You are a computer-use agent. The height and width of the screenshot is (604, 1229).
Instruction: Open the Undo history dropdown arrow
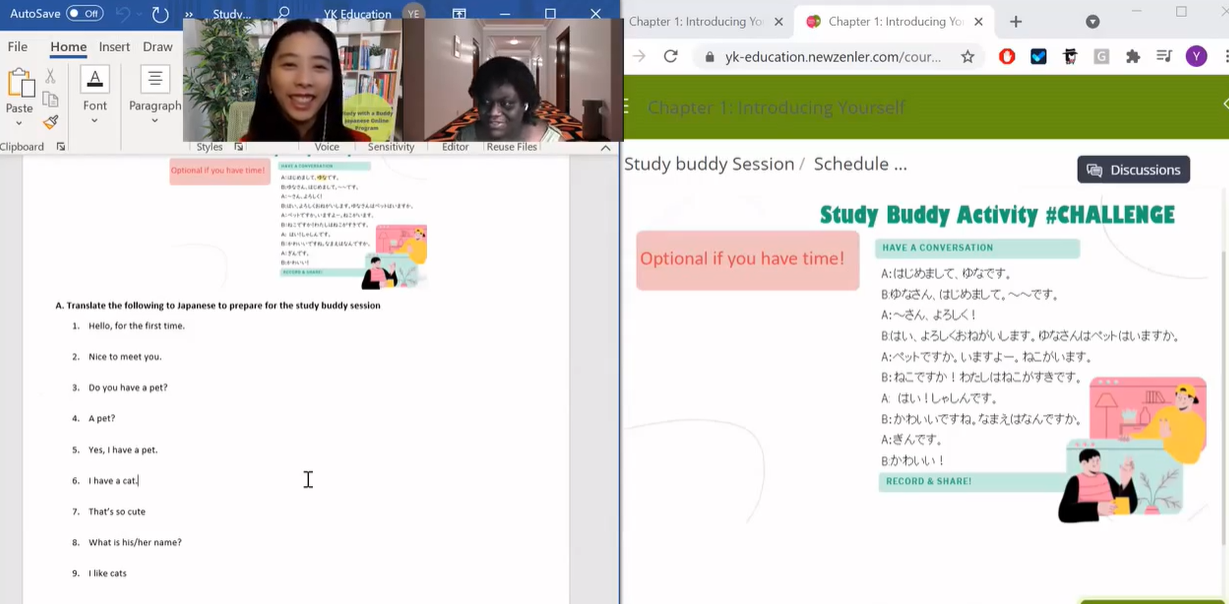coord(140,14)
